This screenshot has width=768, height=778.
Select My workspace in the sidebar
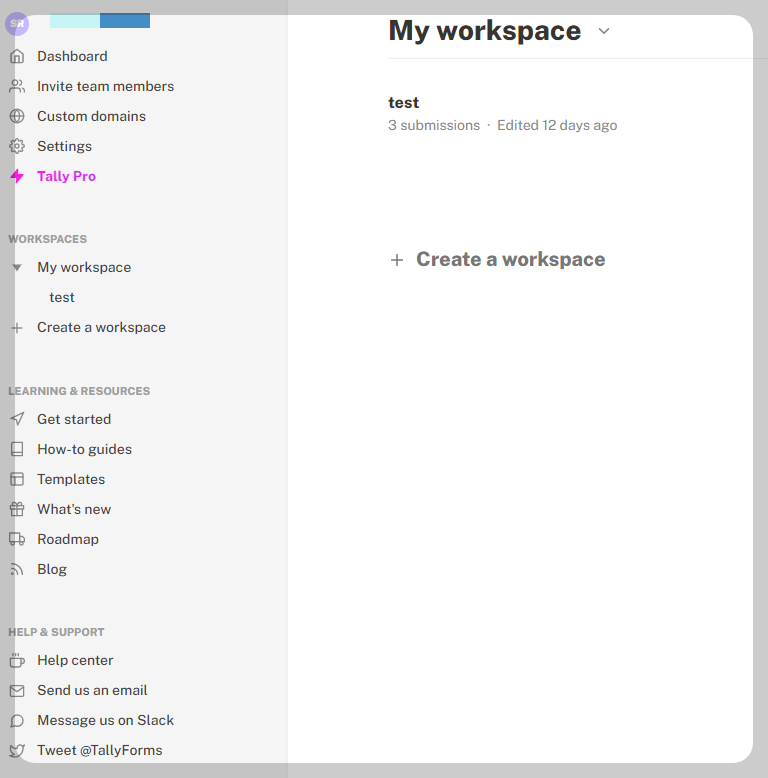pyautogui.click(x=84, y=267)
